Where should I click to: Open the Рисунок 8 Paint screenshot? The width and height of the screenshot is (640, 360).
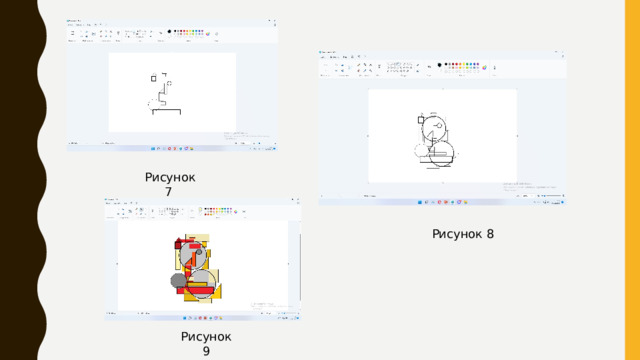442,127
